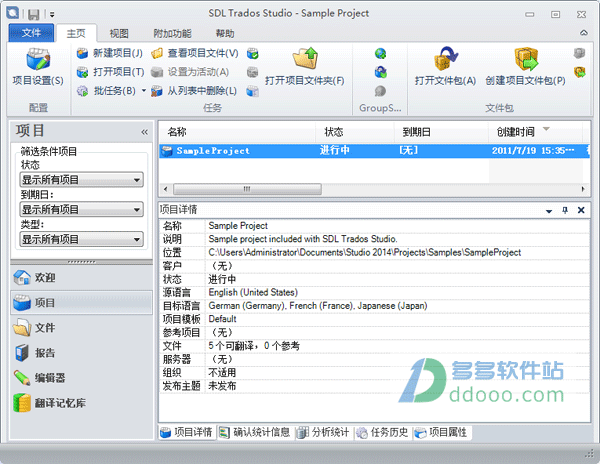The width and height of the screenshot is (600, 464).
Task: Click the gray package icon at ribbon's right edge
Action: tap(579, 53)
